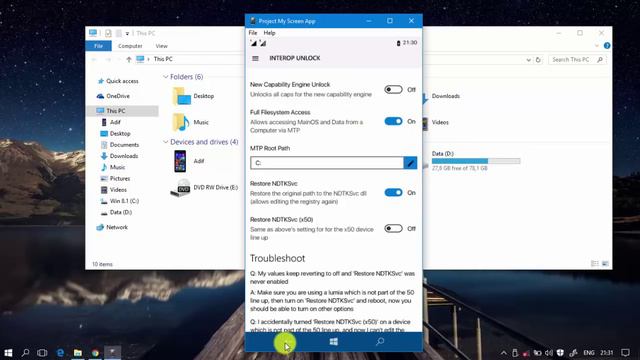640x360 pixels.
Task: Open the hamburger menu in Interop Unlock
Action: click(256, 58)
